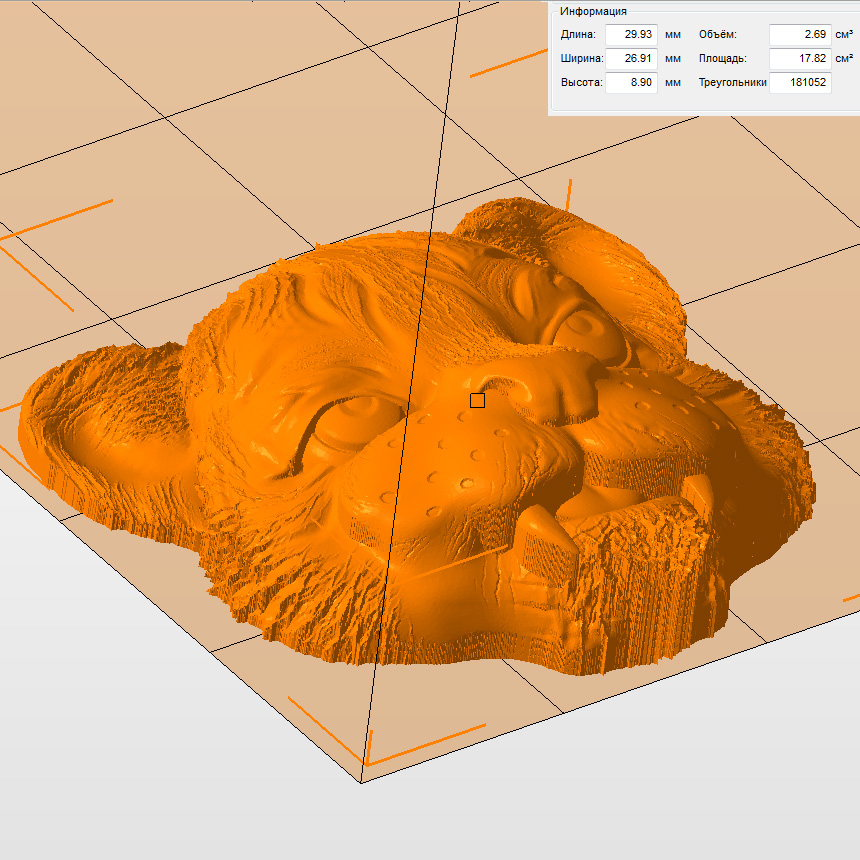Click the Высота (height) value field

pyautogui.click(x=631, y=82)
